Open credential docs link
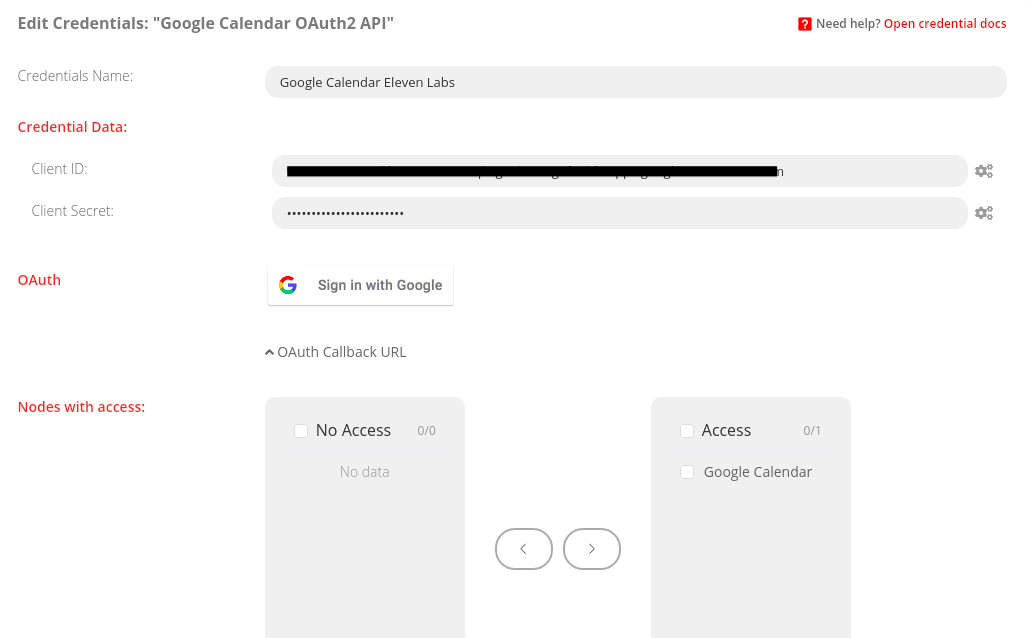This screenshot has height=638, width=1026. (x=944, y=24)
